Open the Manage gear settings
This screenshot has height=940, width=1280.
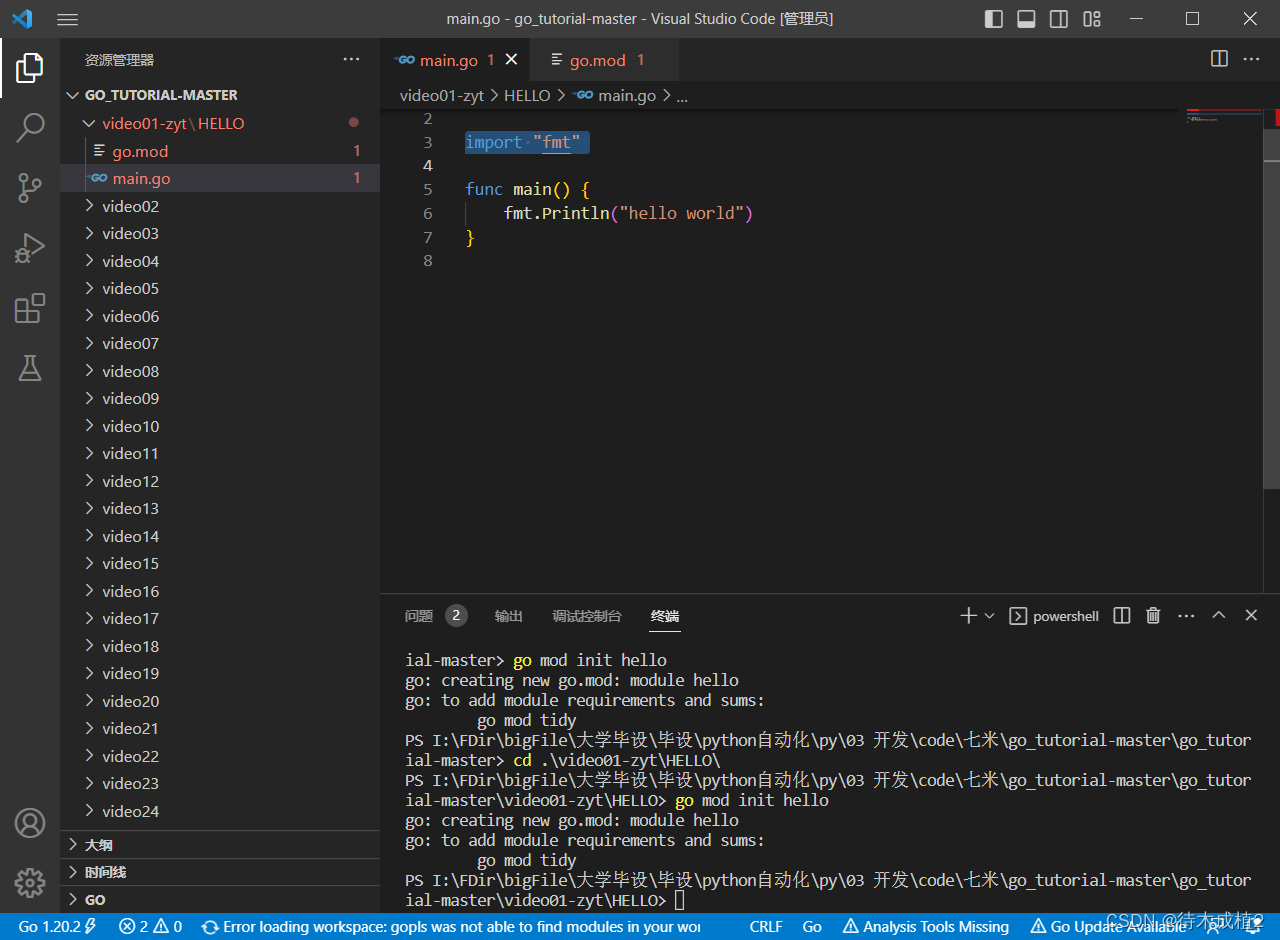[x=30, y=882]
